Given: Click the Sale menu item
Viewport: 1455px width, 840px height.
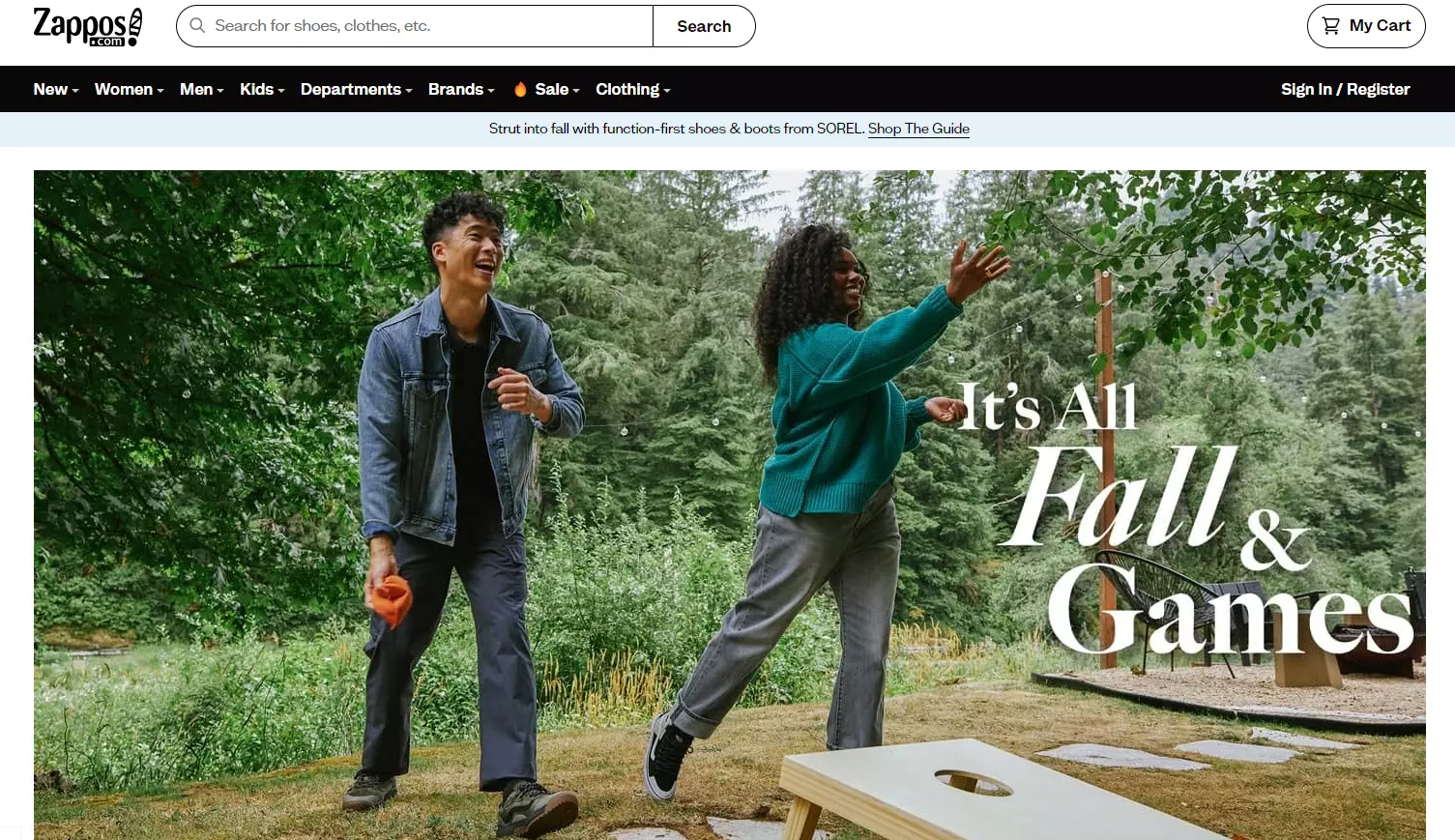Looking at the screenshot, I should click(551, 89).
